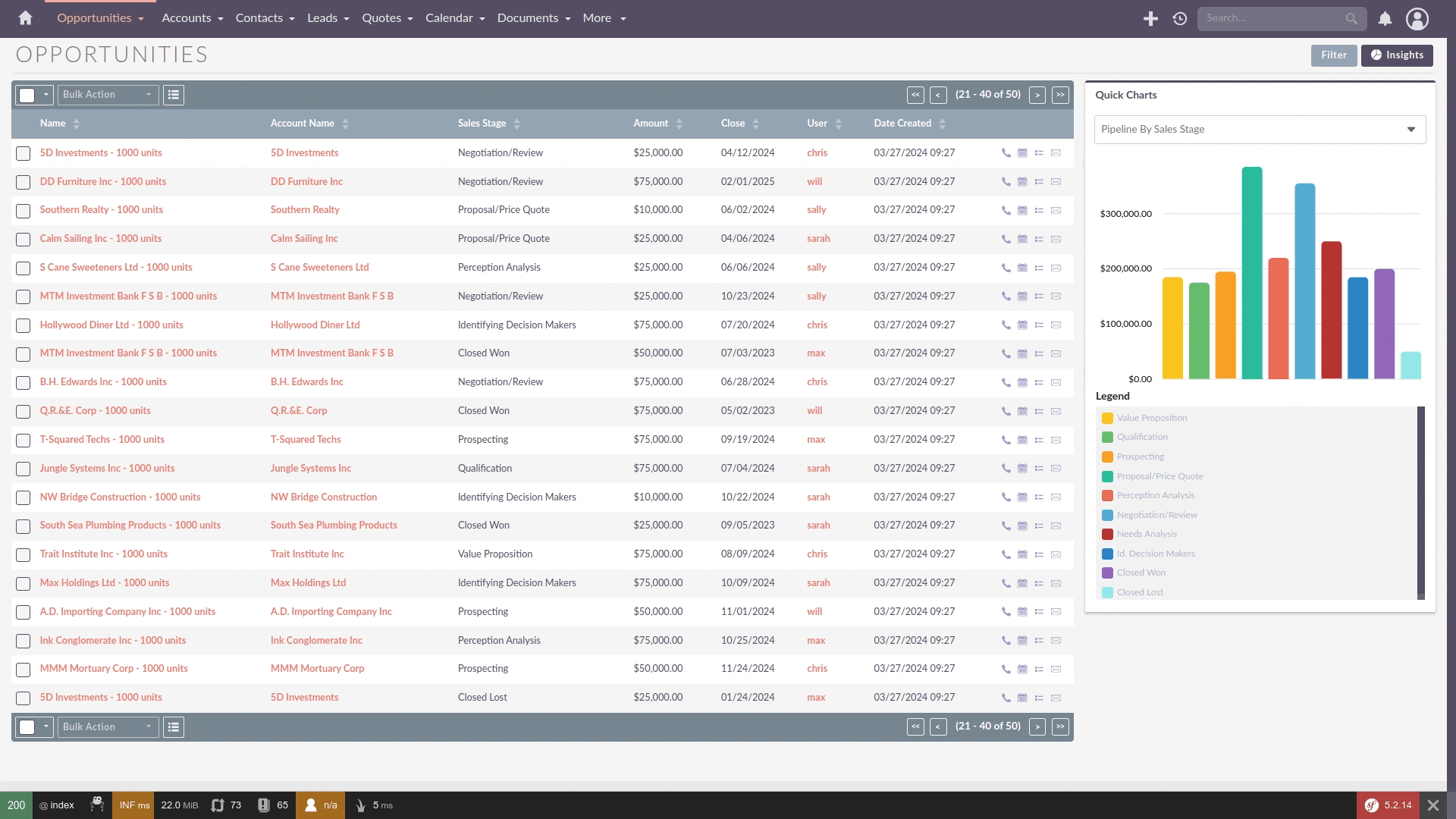Viewport: 1456px width, 819px height.
Task: Open Calm Sailing Inc account link
Action: coord(304,239)
